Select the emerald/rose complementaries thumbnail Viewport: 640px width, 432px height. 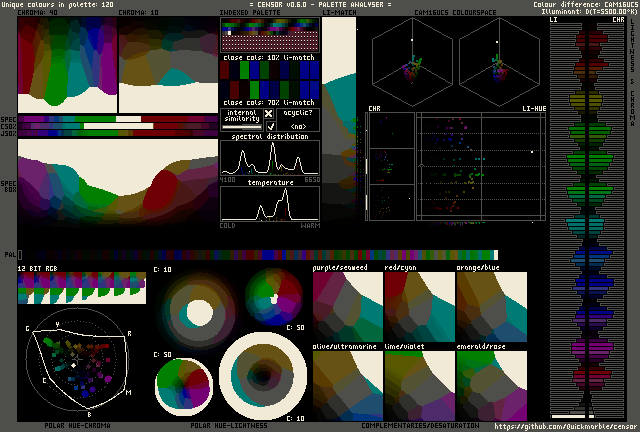coord(491,383)
